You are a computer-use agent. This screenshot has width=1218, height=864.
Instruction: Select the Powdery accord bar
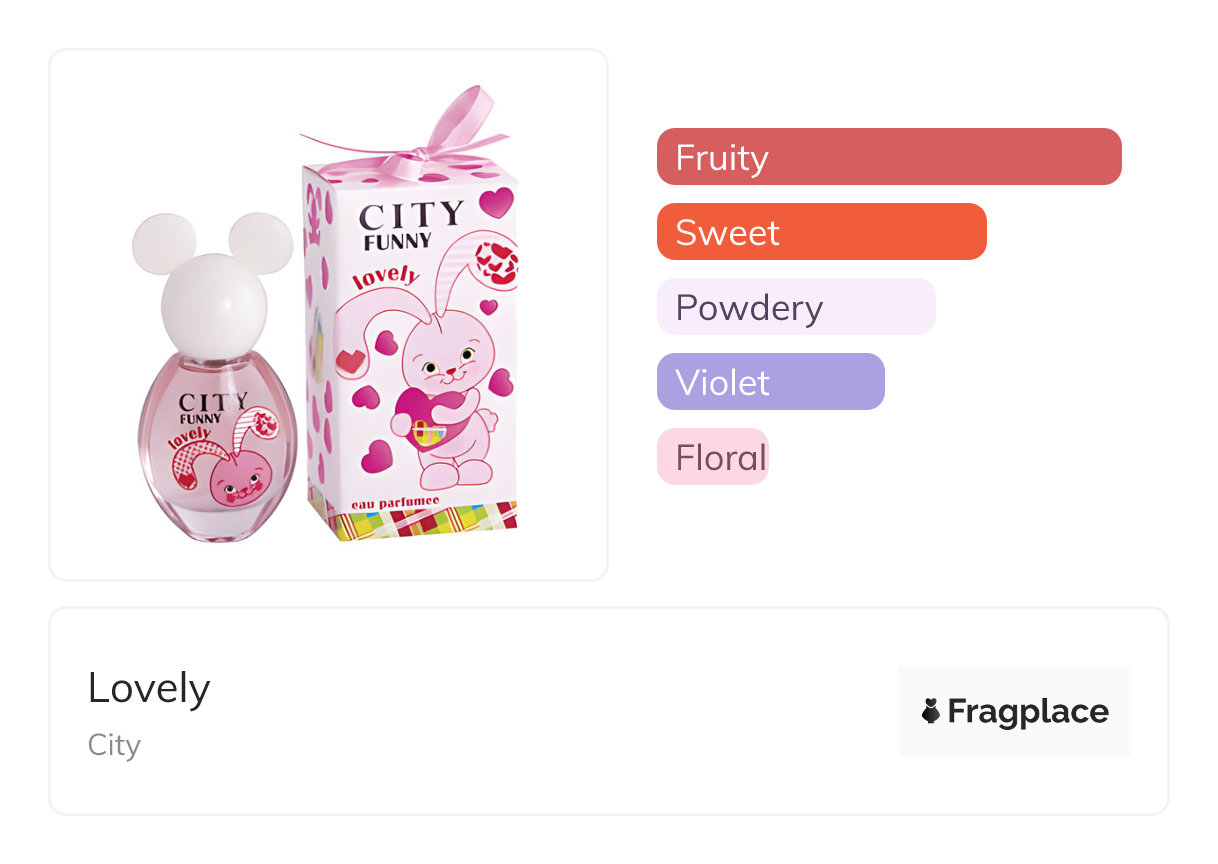[x=795, y=307]
